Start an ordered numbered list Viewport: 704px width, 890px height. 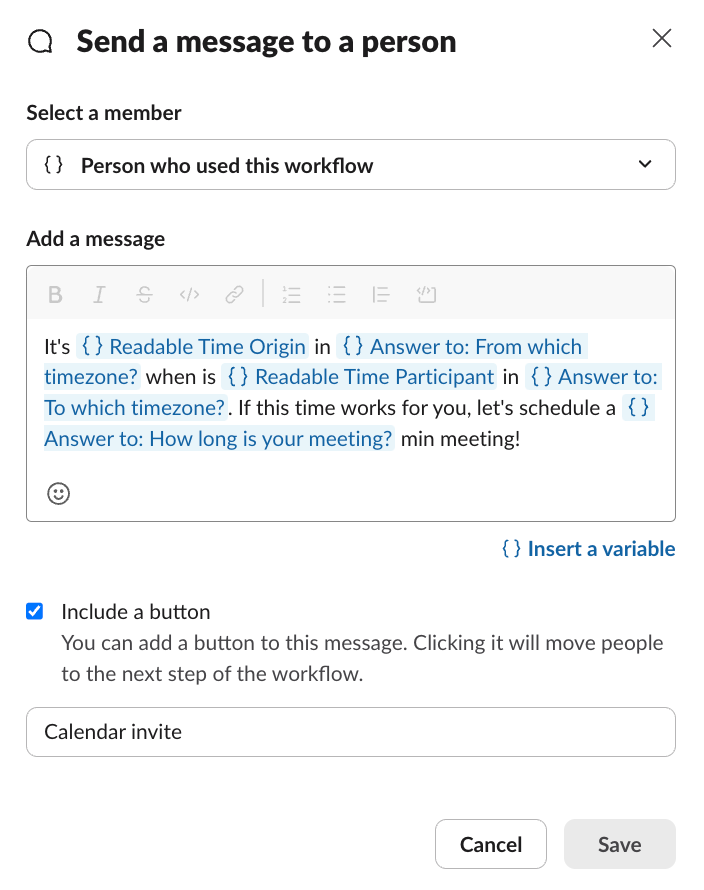pyautogui.click(x=292, y=294)
